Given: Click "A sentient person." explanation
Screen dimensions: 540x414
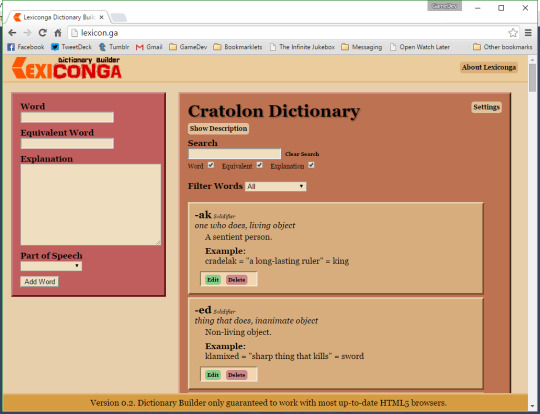Looking at the screenshot, I should tap(238, 237).
